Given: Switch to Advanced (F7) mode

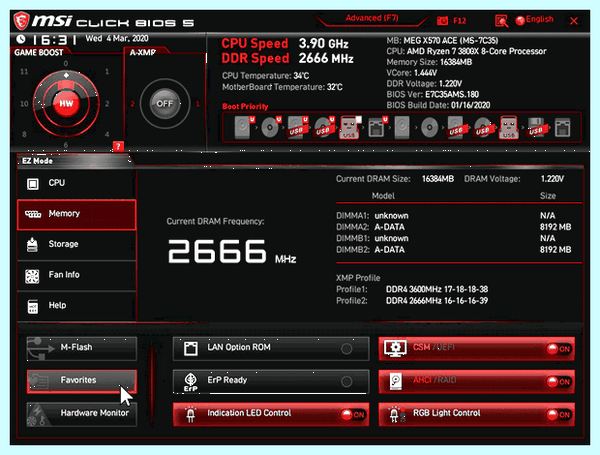Looking at the screenshot, I should click(x=372, y=18).
